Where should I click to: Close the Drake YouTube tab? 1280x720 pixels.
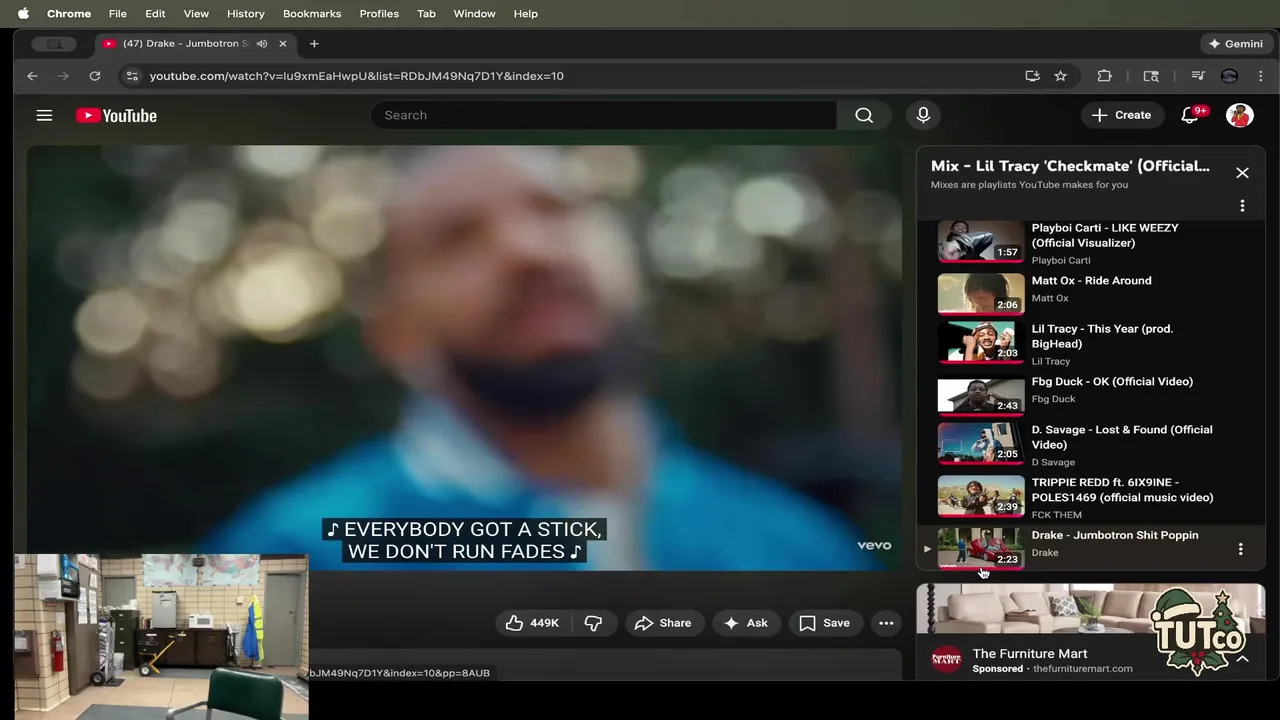point(283,44)
